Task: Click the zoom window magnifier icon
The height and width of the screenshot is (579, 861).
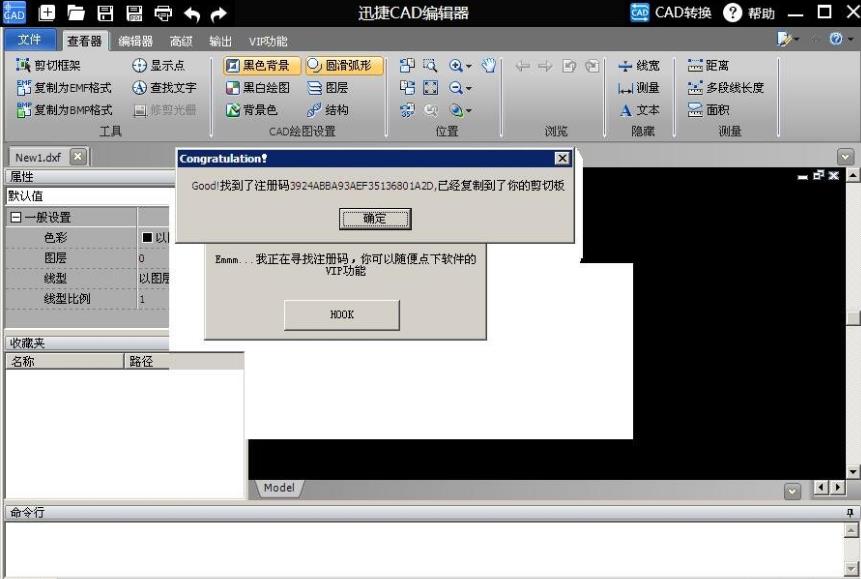Action: (x=430, y=65)
